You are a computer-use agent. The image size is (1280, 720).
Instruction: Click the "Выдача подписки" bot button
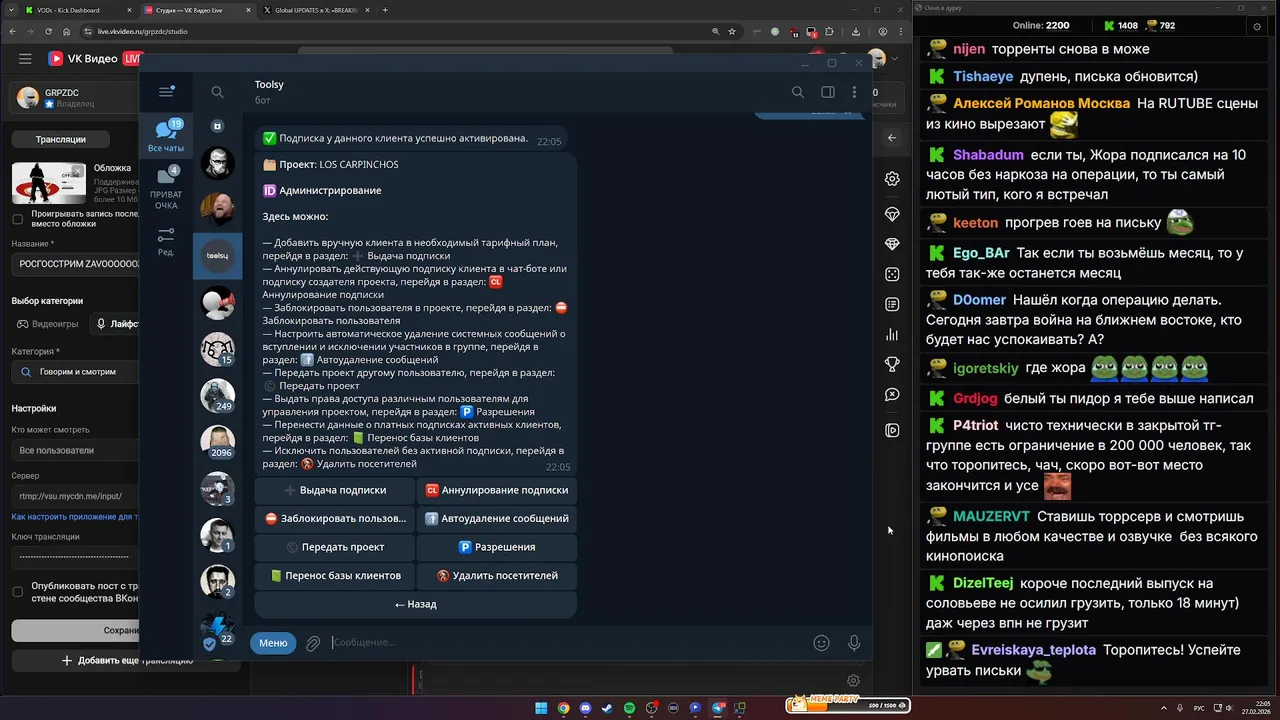335,490
